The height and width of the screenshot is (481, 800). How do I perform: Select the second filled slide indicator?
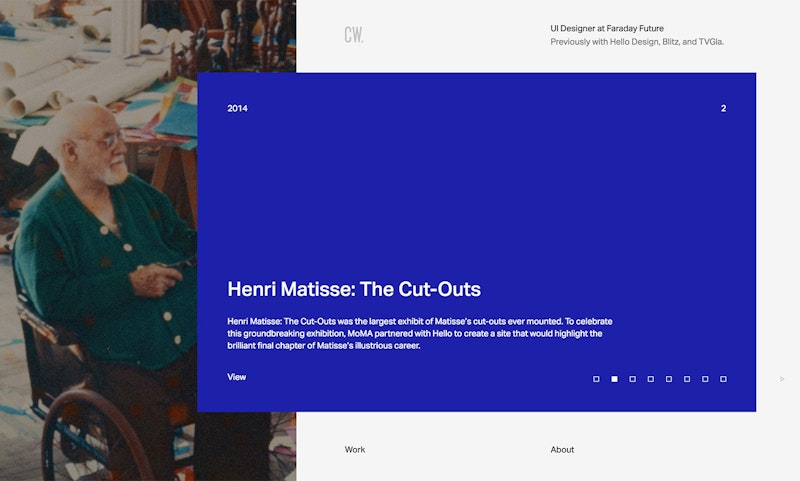614,379
